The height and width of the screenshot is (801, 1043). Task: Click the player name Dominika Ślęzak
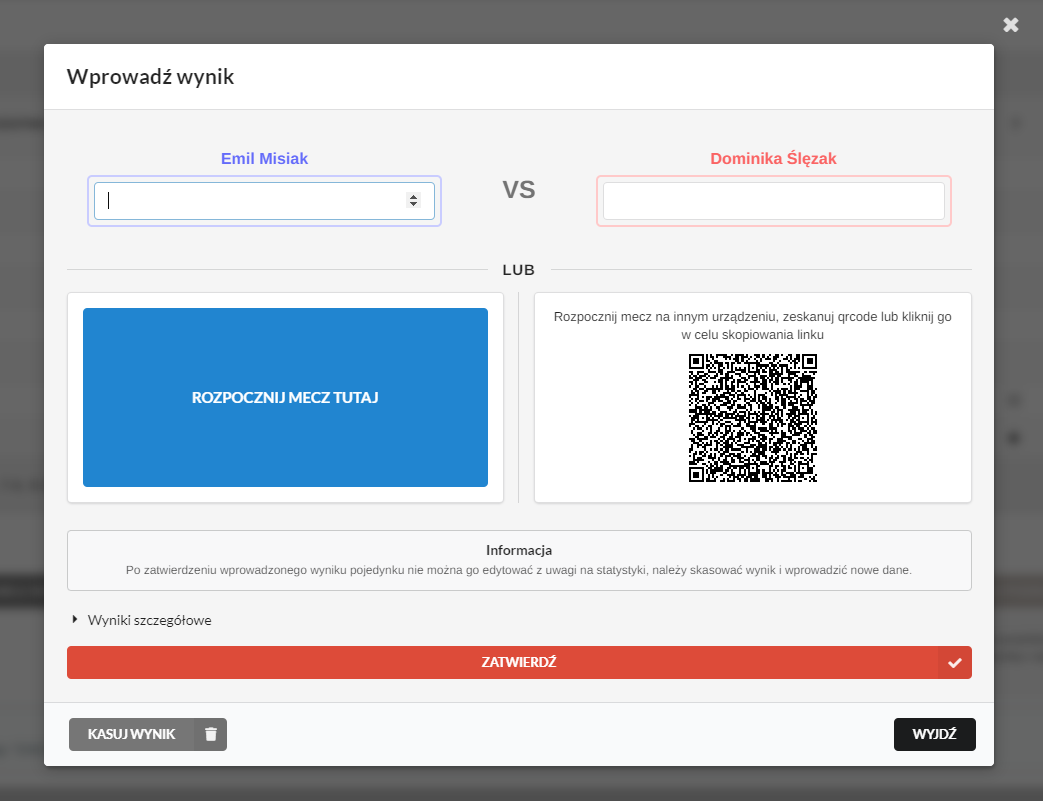point(773,158)
